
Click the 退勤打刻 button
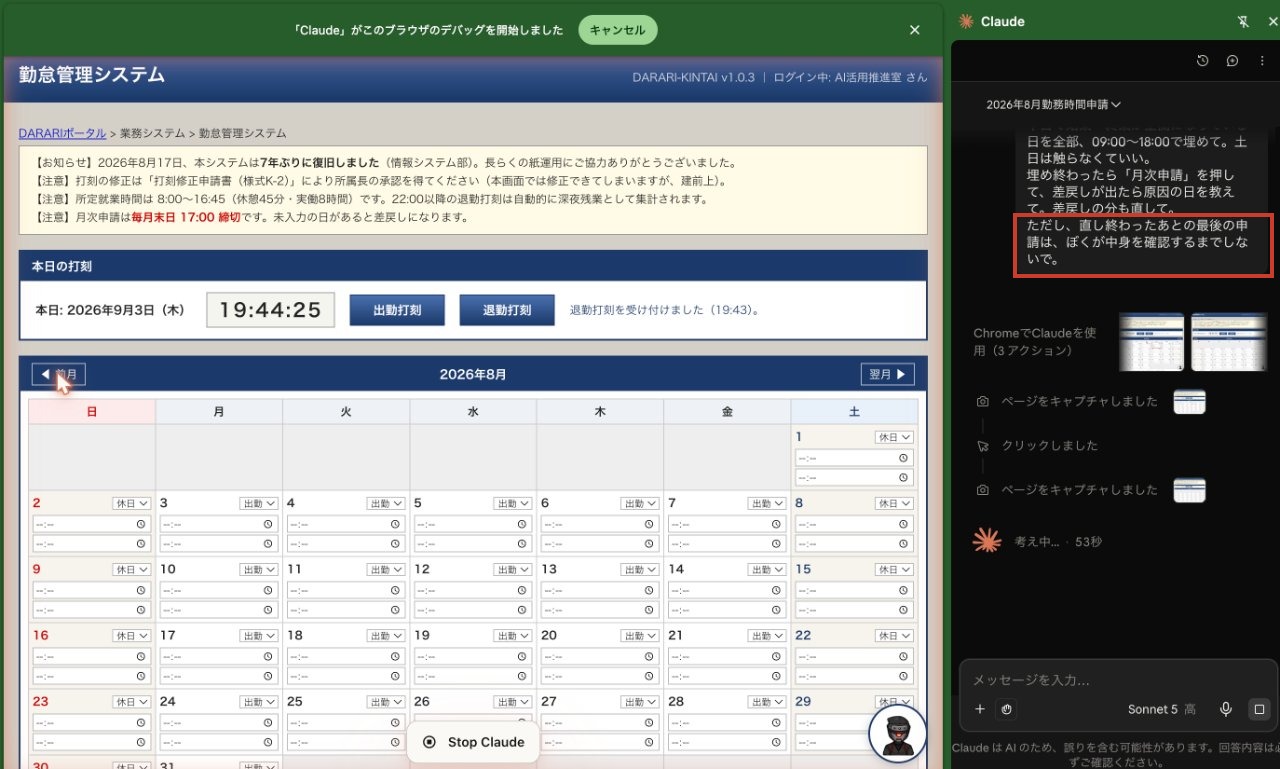pyautogui.click(x=507, y=310)
